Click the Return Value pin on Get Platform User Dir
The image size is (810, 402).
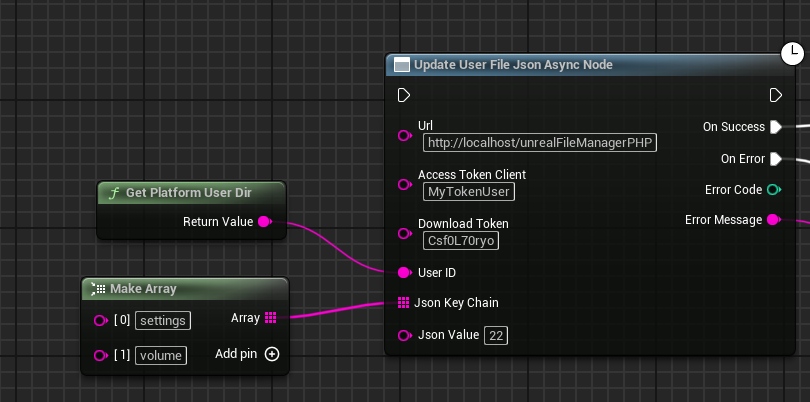264,222
